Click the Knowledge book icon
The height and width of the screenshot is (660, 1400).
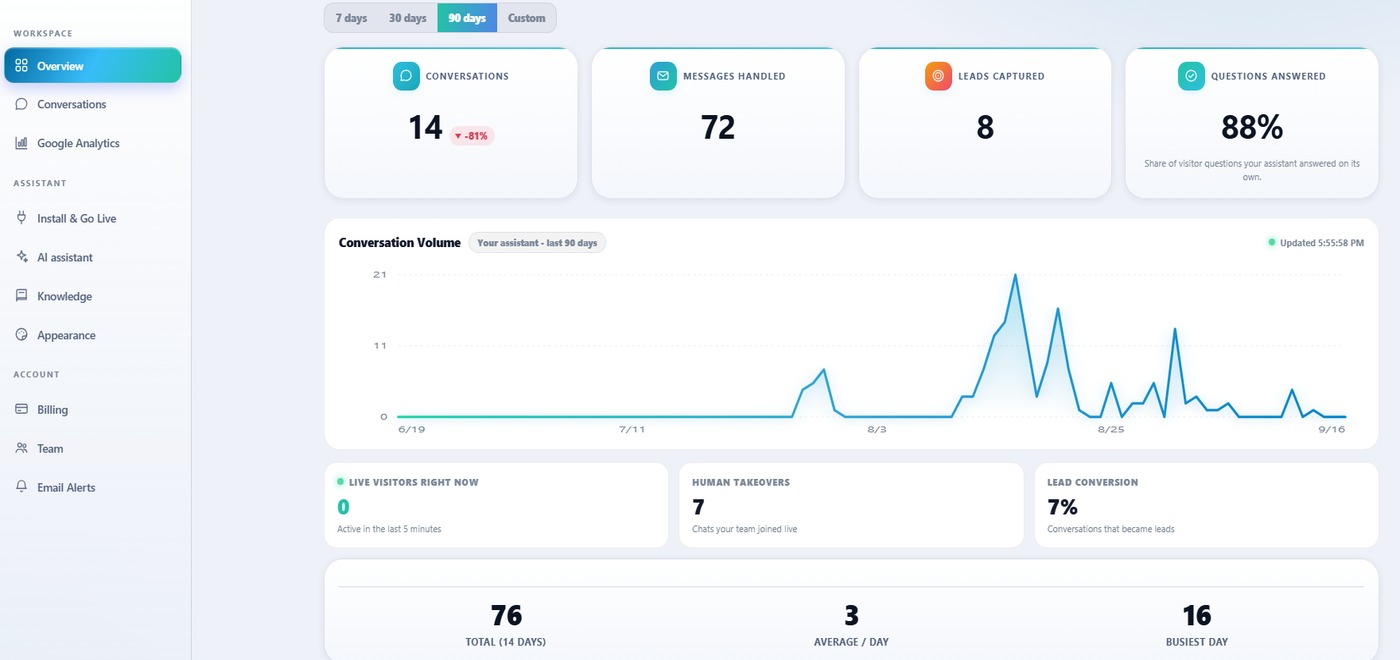pos(21,296)
